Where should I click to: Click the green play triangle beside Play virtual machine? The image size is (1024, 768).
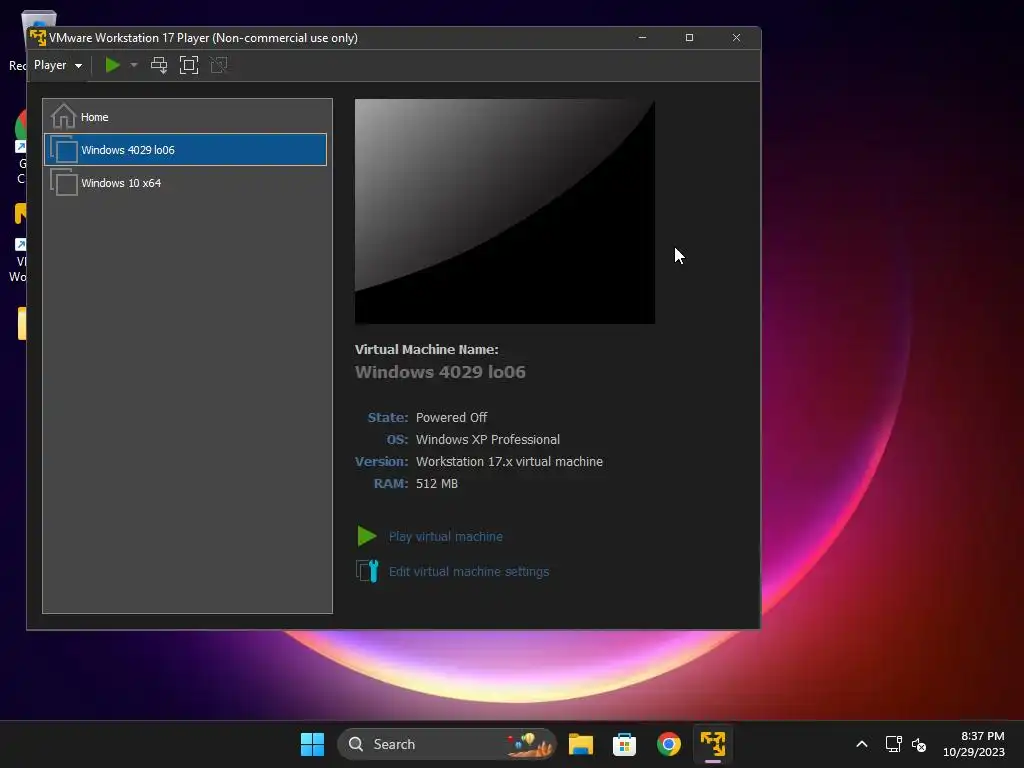pos(366,536)
